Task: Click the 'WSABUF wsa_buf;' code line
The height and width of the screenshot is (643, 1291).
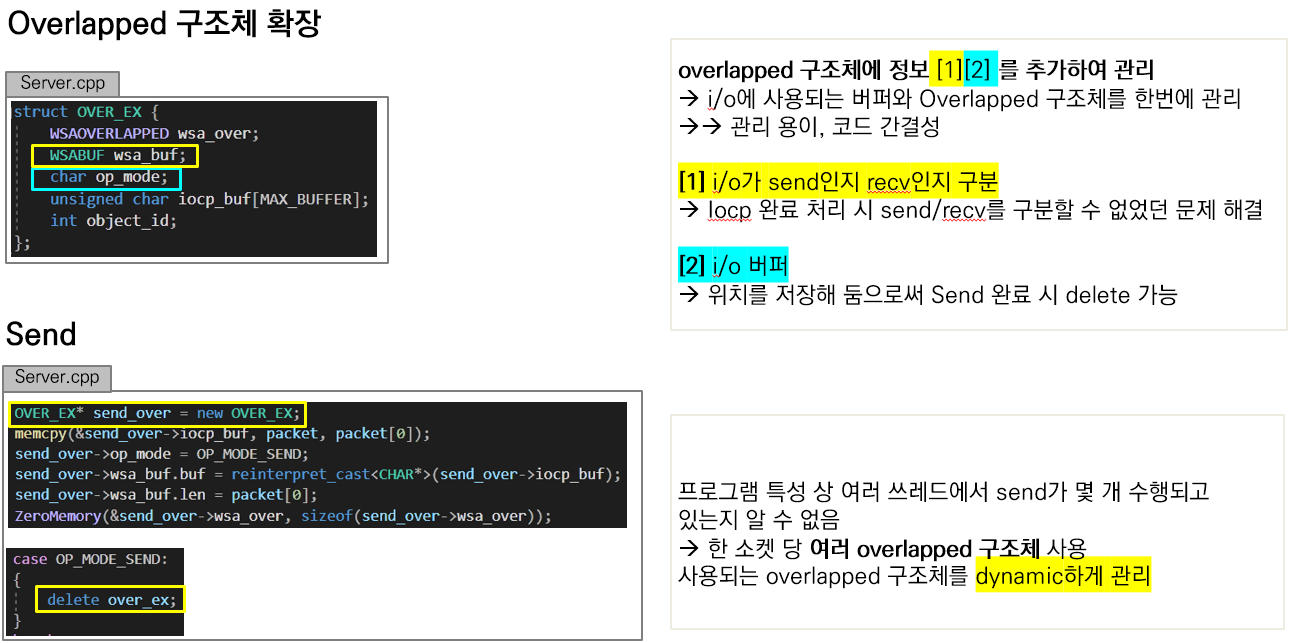Action: (x=116, y=156)
